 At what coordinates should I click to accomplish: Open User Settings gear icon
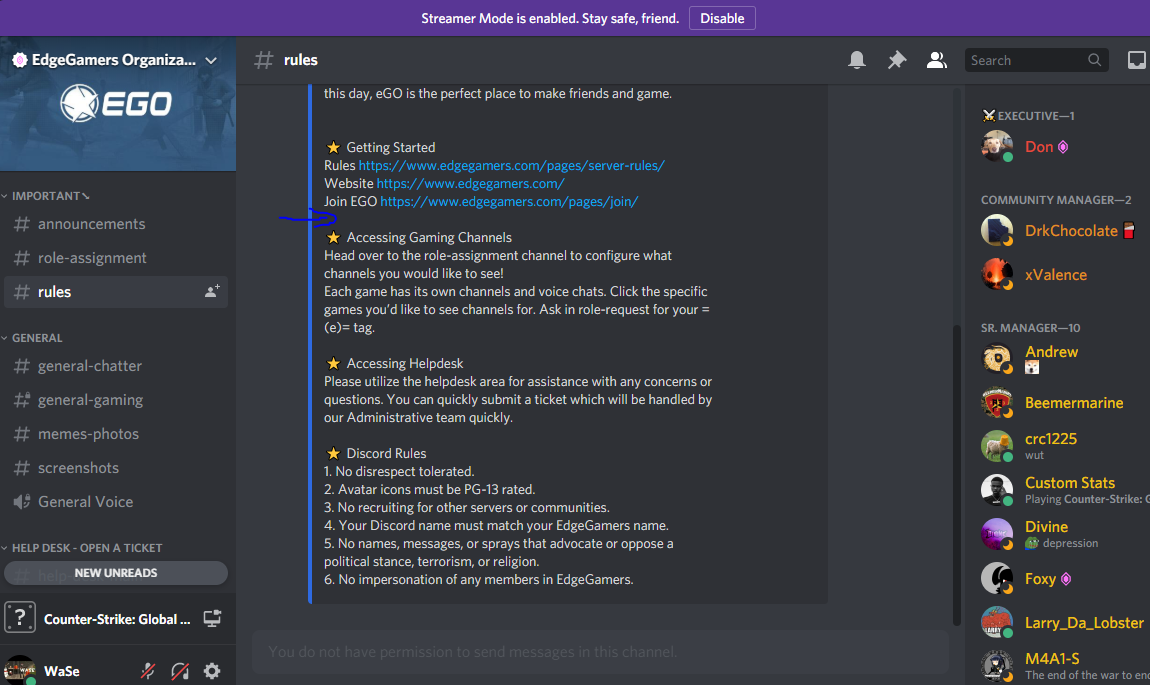click(x=212, y=670)
